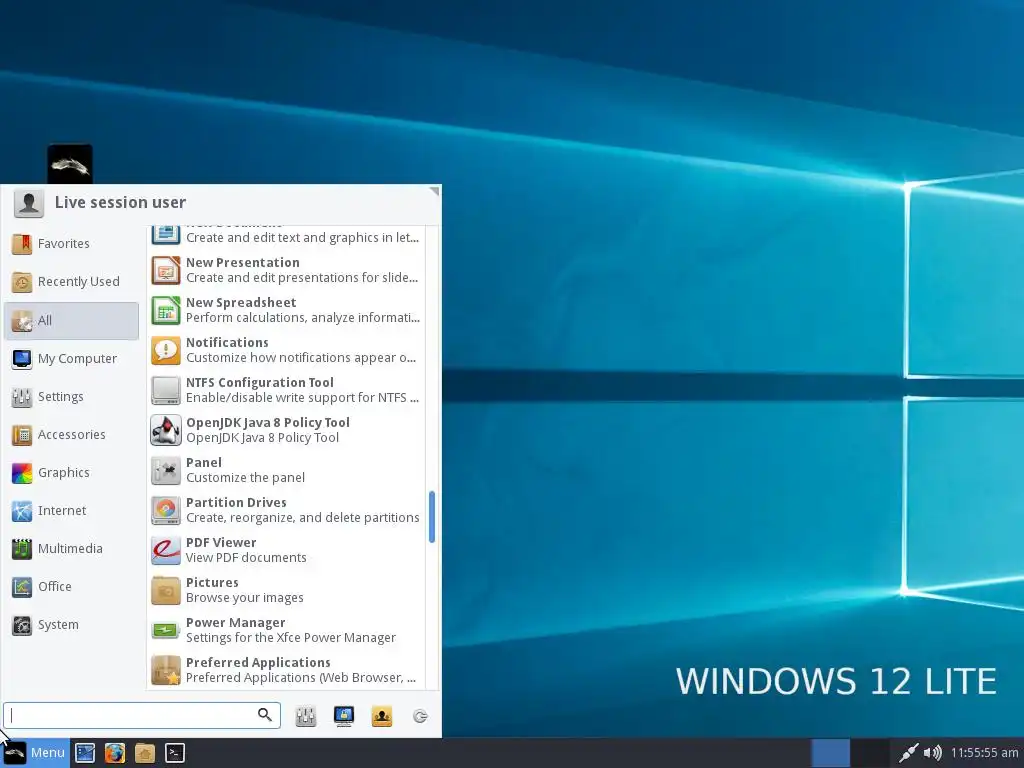Click the Menu button on the taskbar
The image size is (1024, 768).
pyautogui.click(x=35, y=753)
